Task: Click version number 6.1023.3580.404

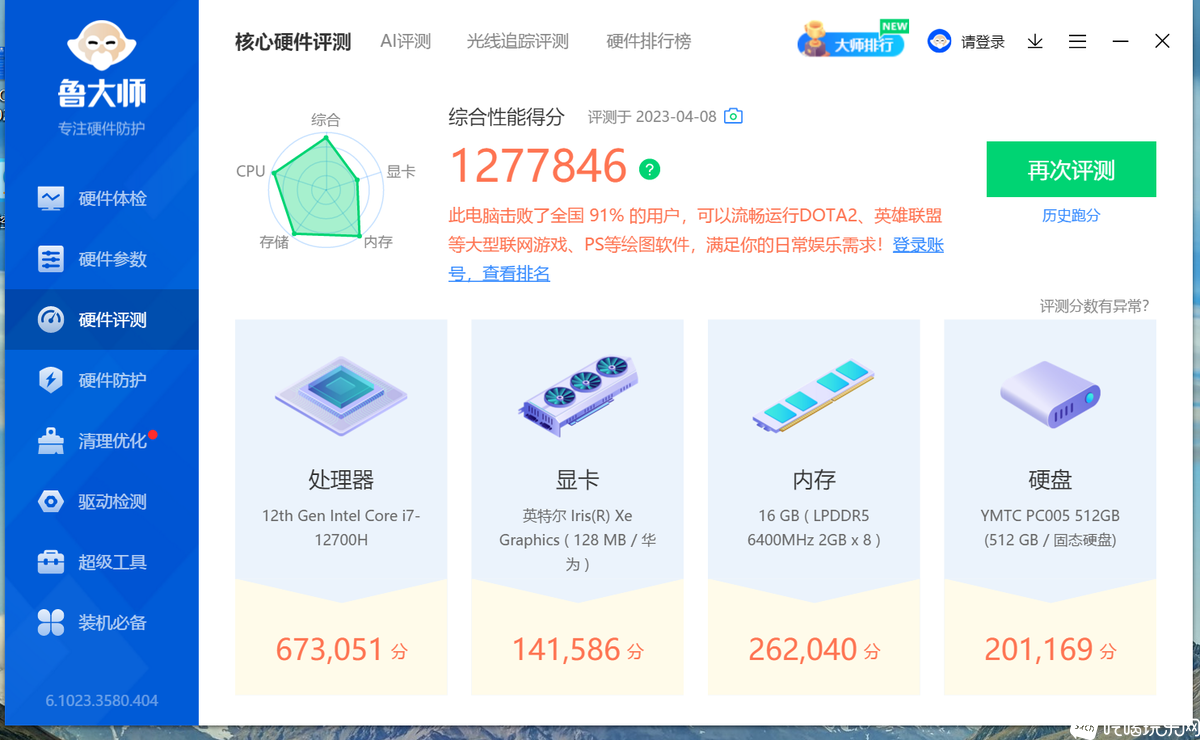Action: pyautogui.click(x=102, y=700)
